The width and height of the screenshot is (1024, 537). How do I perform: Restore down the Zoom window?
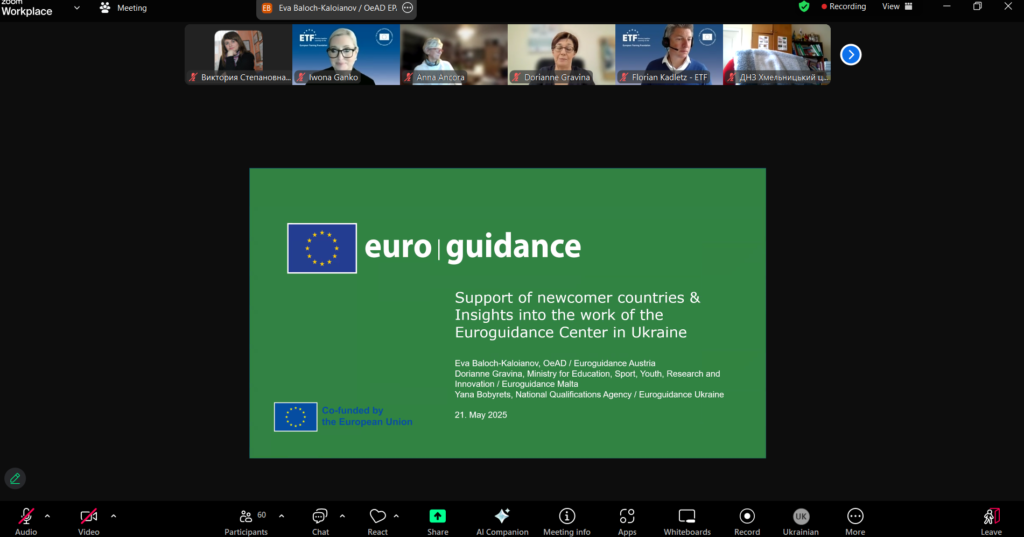pyautogui.click(x=977, y=7)
